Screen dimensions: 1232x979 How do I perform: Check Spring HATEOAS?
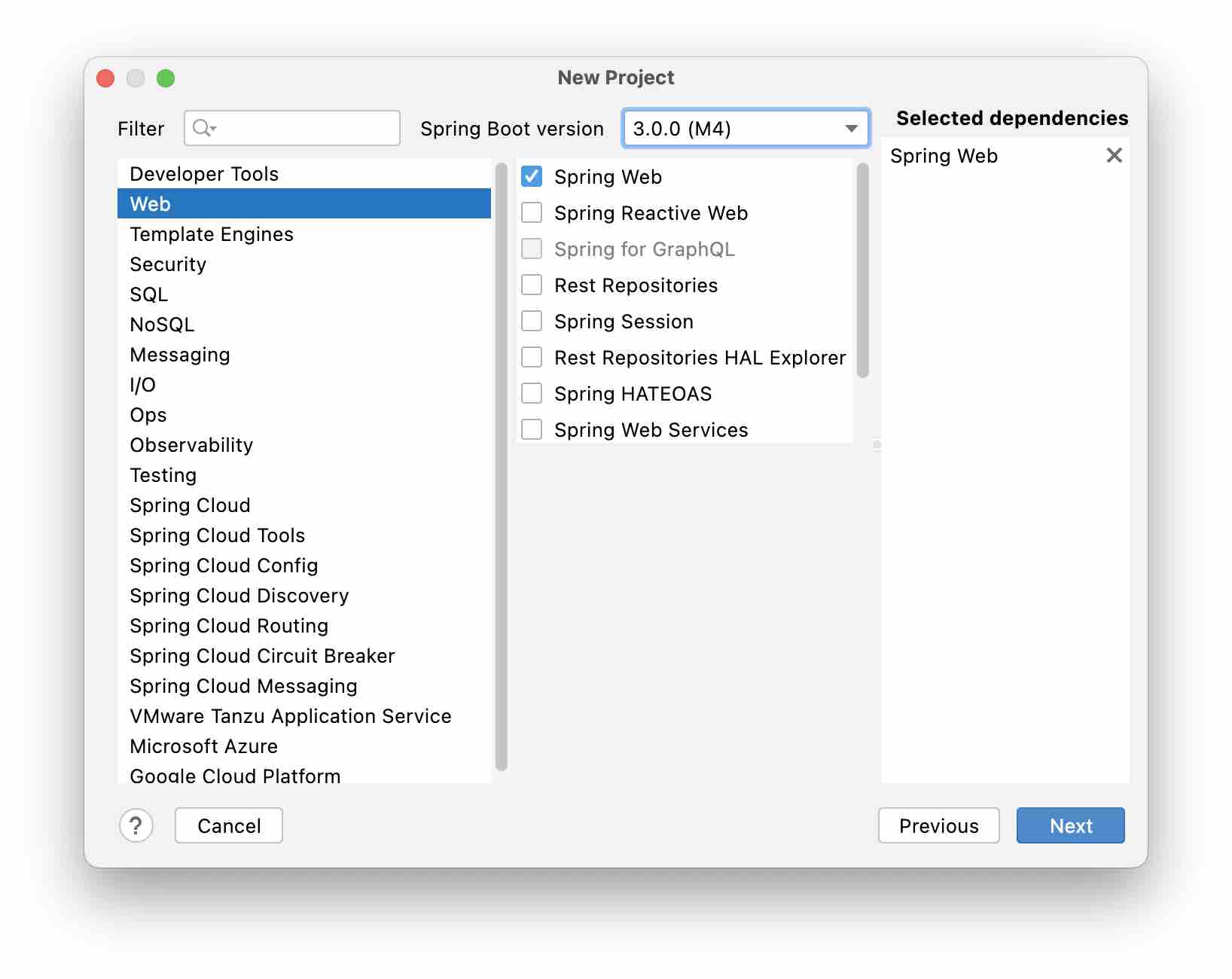[531, 392]
